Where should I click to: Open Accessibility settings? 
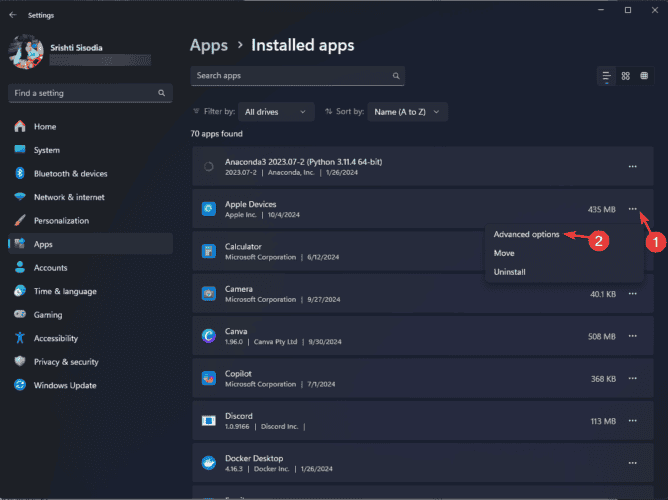pyautogui.click(x=90, y=338)
